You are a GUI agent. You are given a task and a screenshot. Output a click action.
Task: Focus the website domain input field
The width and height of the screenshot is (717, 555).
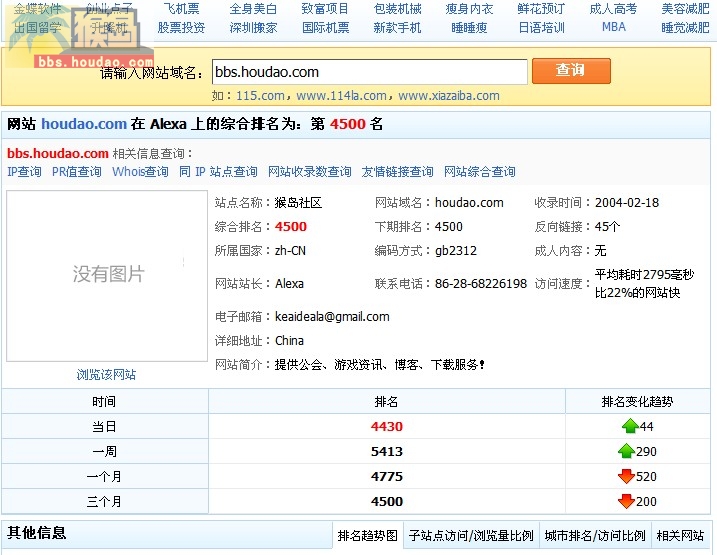(x=369, y=72)
